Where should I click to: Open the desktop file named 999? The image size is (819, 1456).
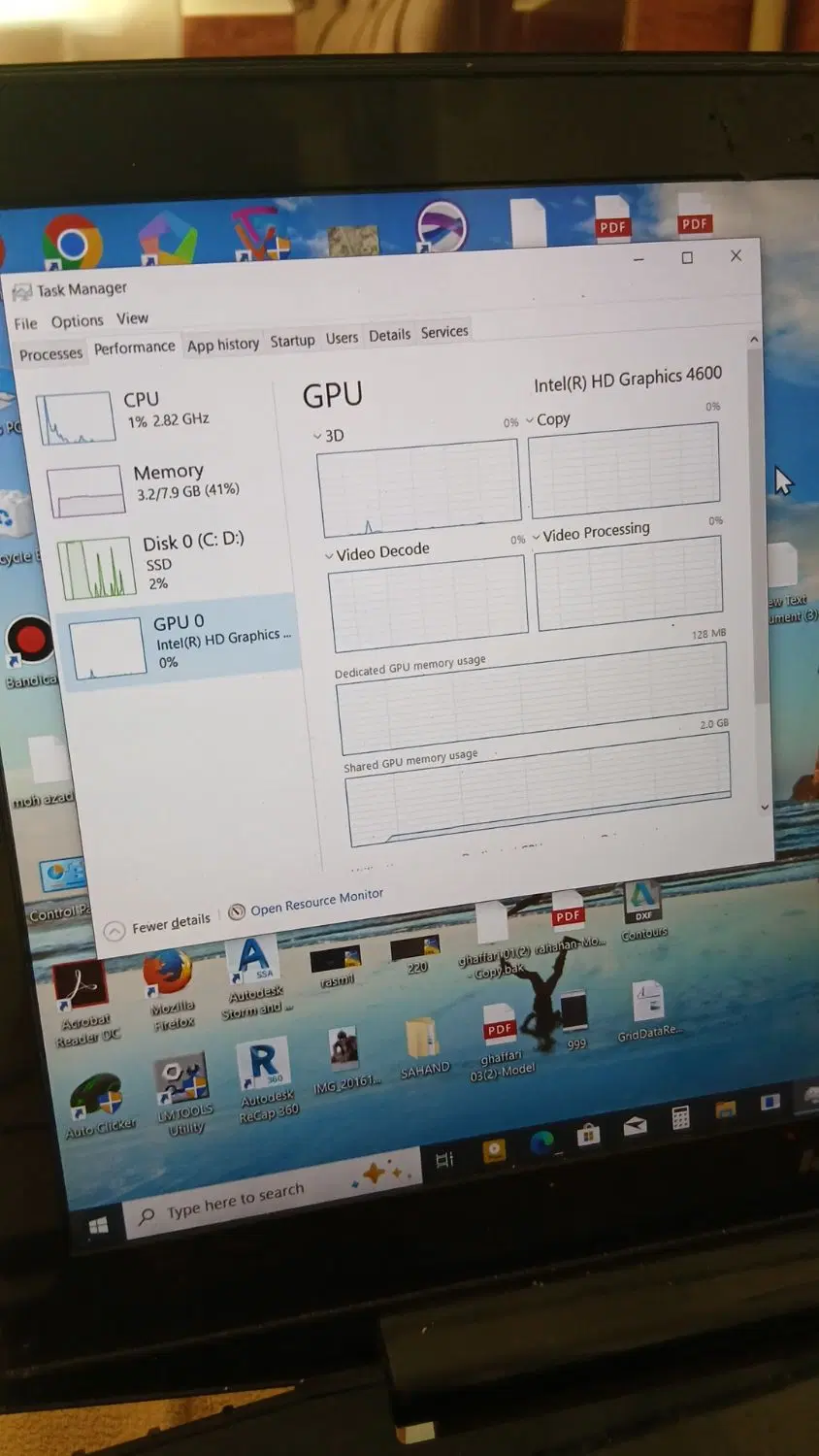574,1018
